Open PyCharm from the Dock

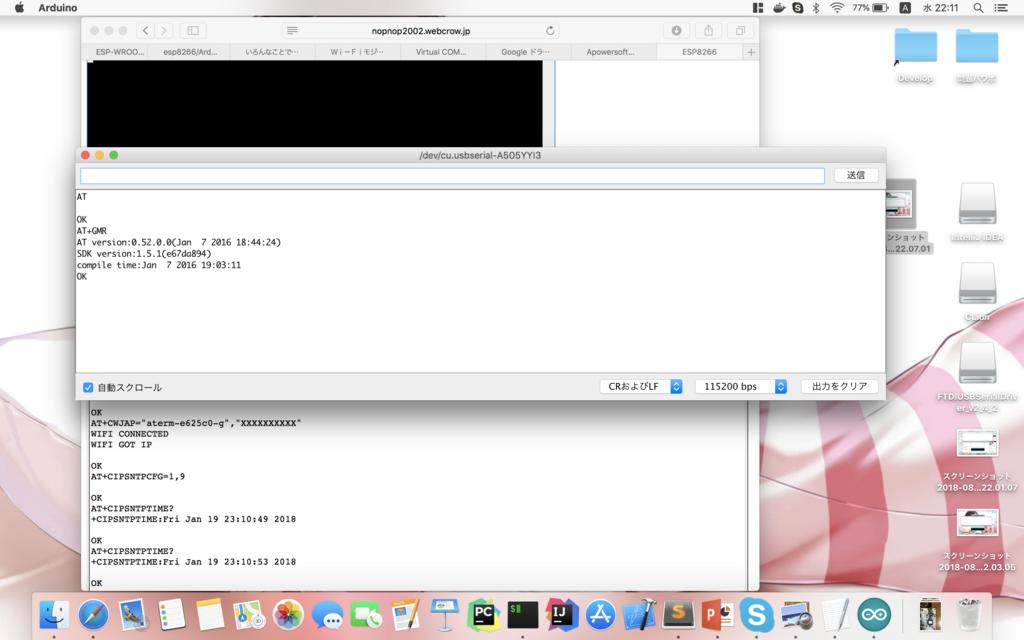pyautogui.click(x=483, y=615)
